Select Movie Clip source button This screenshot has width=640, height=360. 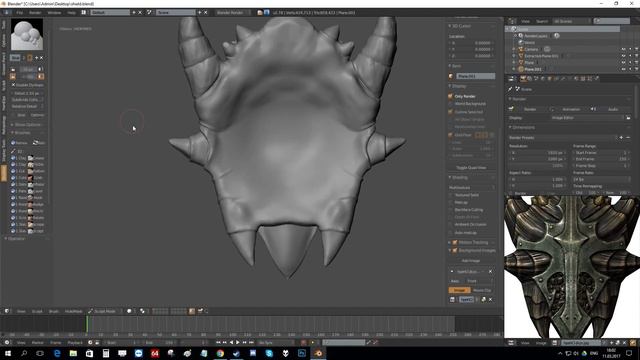pyautogui.click(x=482, y=290)
